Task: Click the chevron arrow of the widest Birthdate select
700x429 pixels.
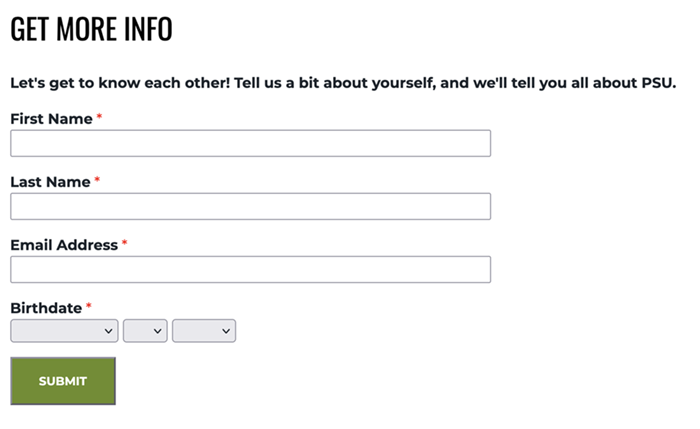Action: tap(108, 330)
